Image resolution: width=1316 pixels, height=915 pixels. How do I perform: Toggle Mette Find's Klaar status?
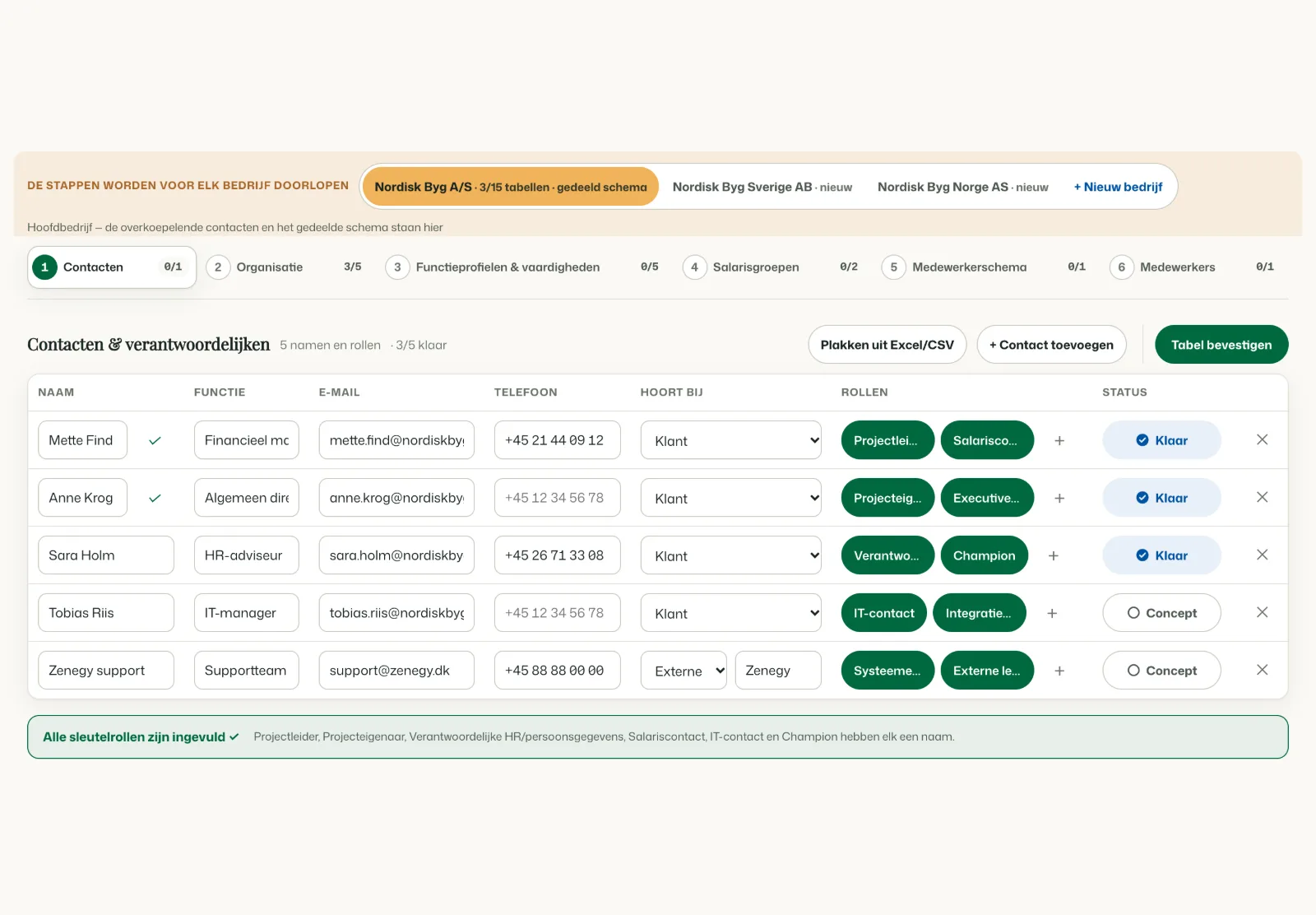(1161, 440)
